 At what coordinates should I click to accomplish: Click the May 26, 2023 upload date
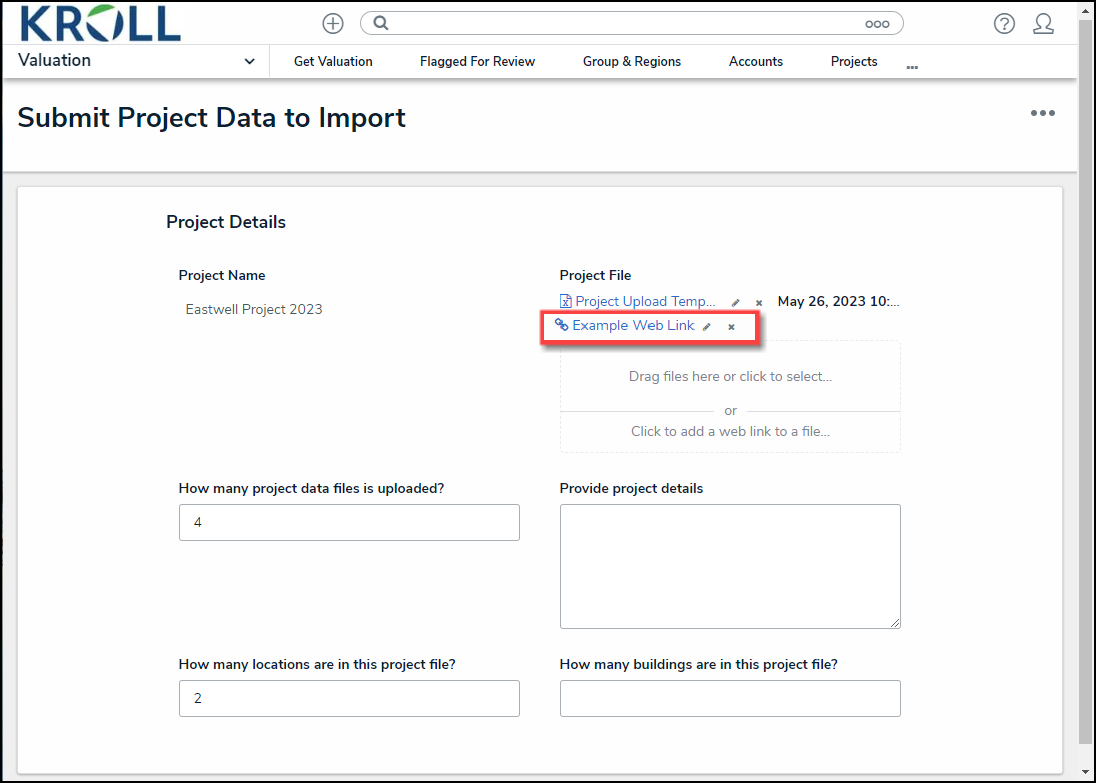tap(838, 301)
